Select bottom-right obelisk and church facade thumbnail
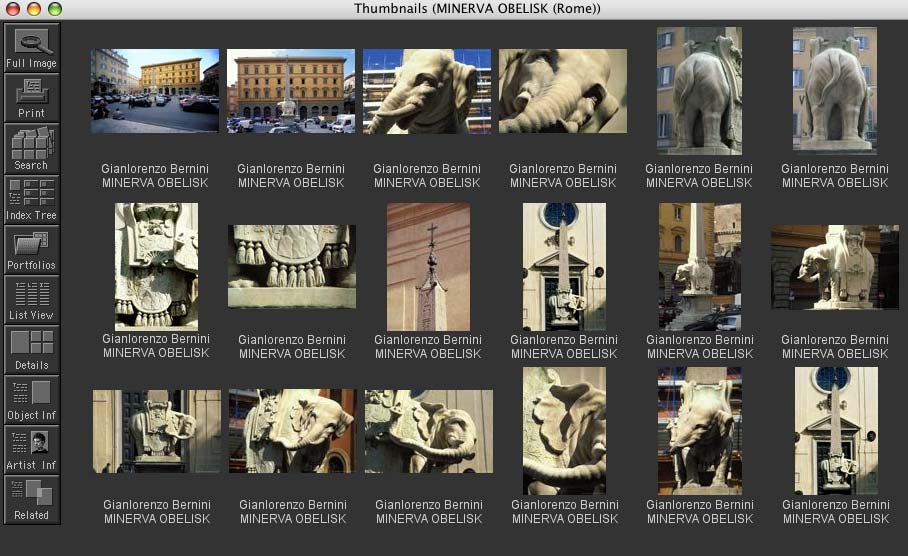Viewport: 908px width, 556px height. 836,431
